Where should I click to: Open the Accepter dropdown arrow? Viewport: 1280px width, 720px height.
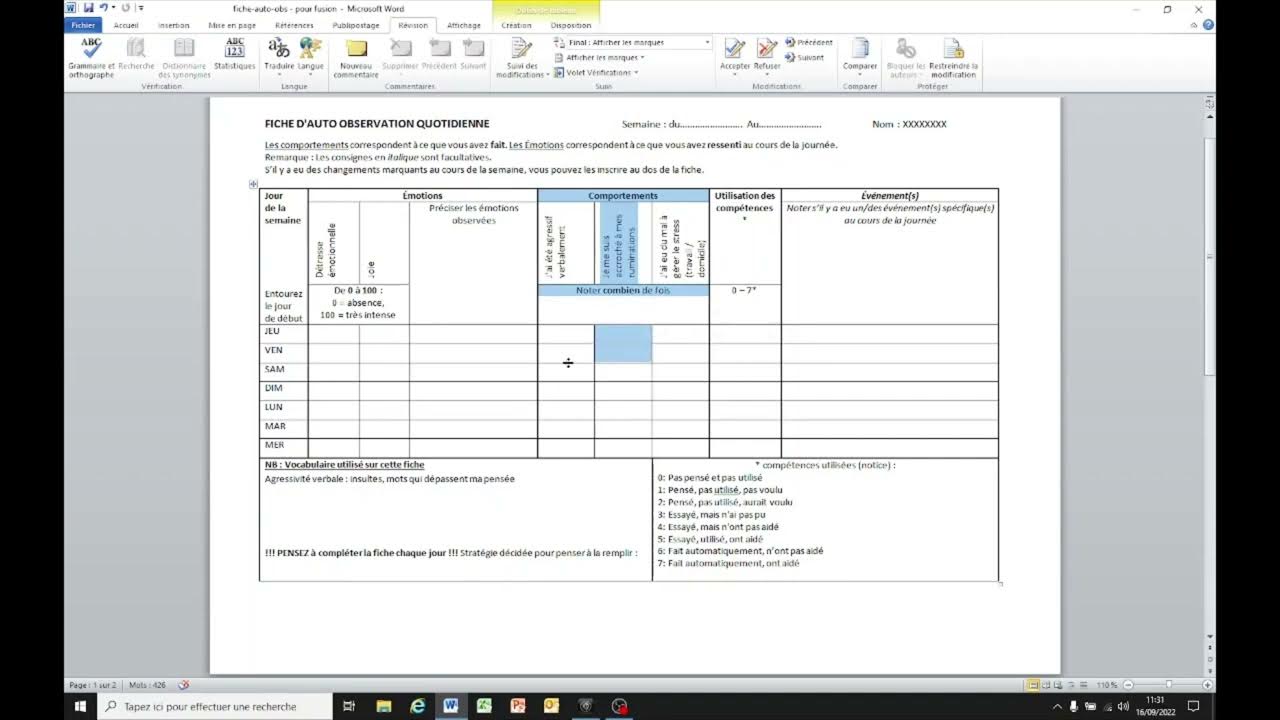[735, 74]
